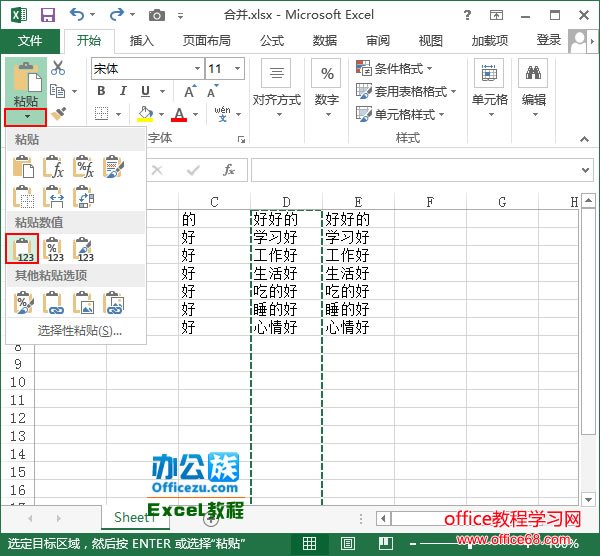The image size is (600, 556).
Task: Decrease font size with smaller A icon
Action: click(212, 91)
